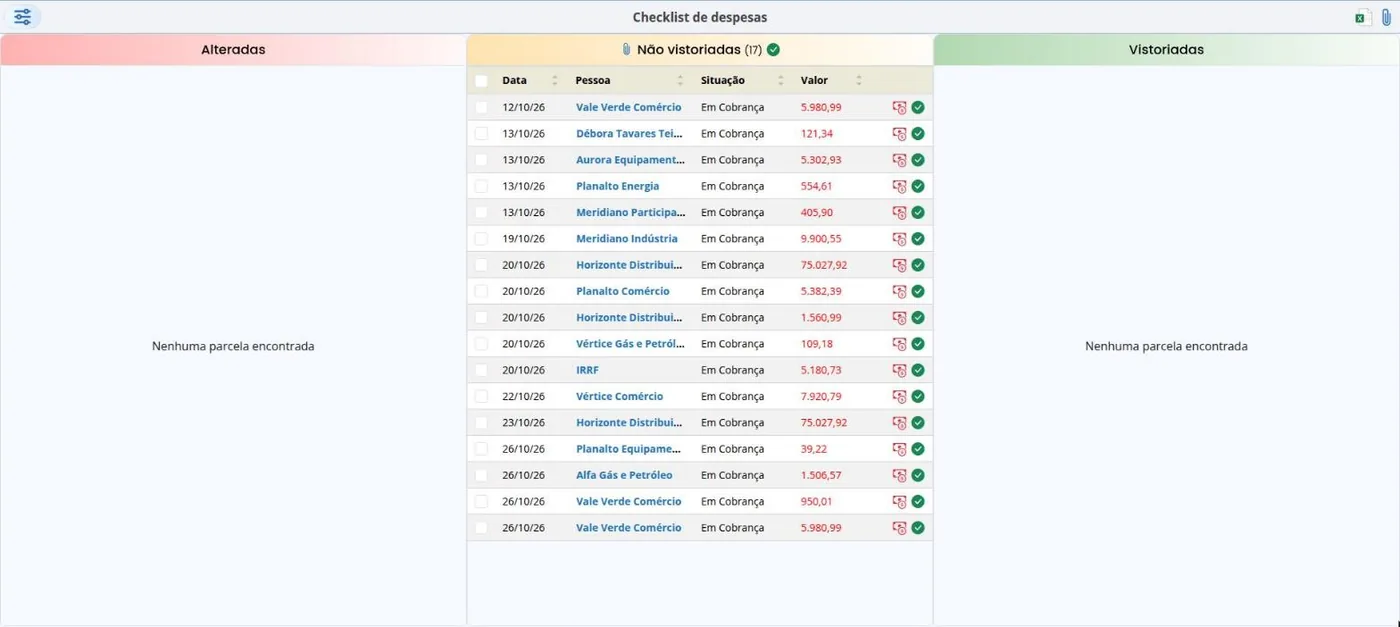
Task: Click the green check on Débora Tavares row
Action: pos(918,134)
